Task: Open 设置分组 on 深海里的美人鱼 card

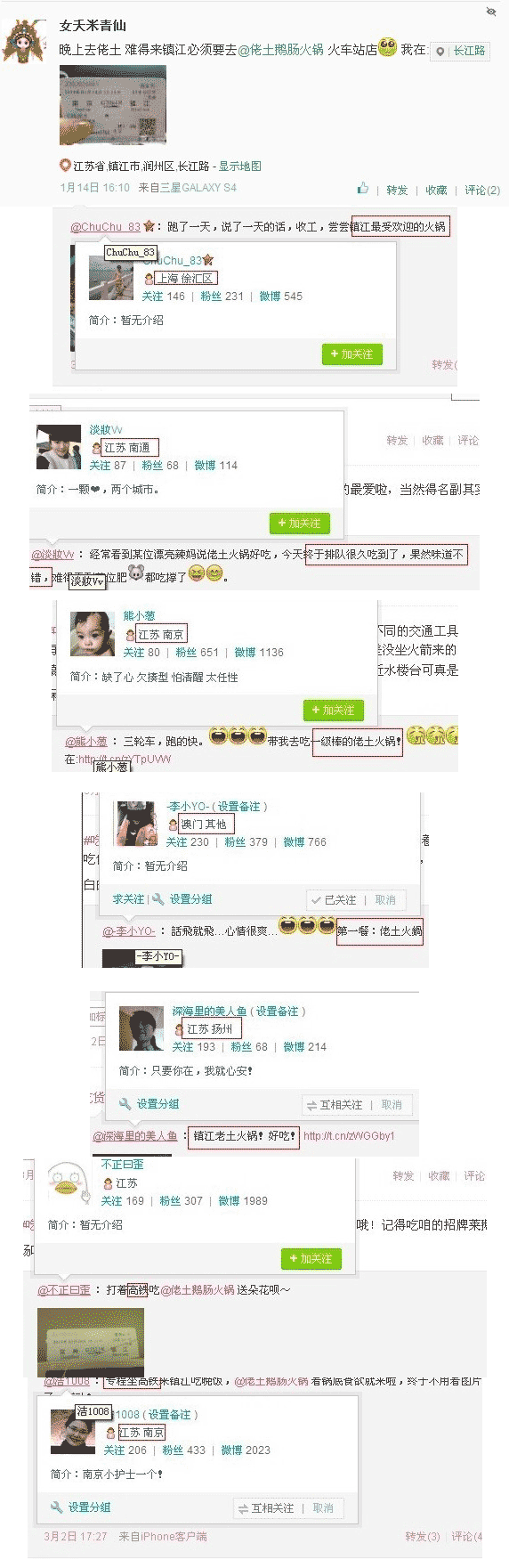Action: point(149,1103)
